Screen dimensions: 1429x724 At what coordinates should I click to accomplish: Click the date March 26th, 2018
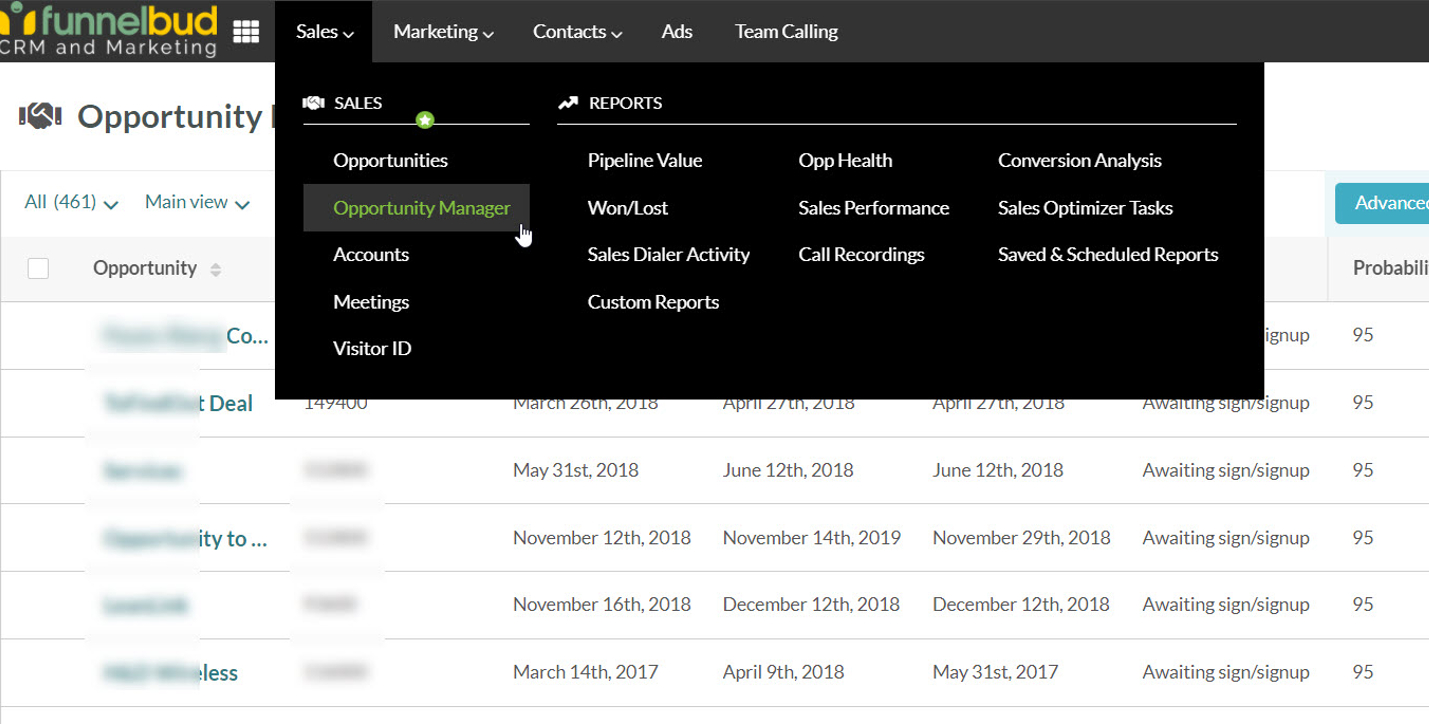pyautogui.click(x=585, y=403)
